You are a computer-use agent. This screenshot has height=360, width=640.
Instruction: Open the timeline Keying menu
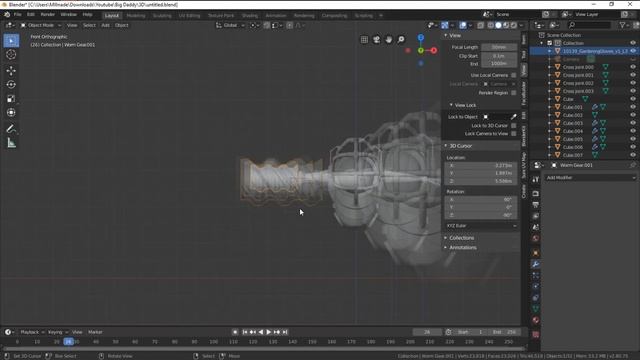[x=58, y=332]
